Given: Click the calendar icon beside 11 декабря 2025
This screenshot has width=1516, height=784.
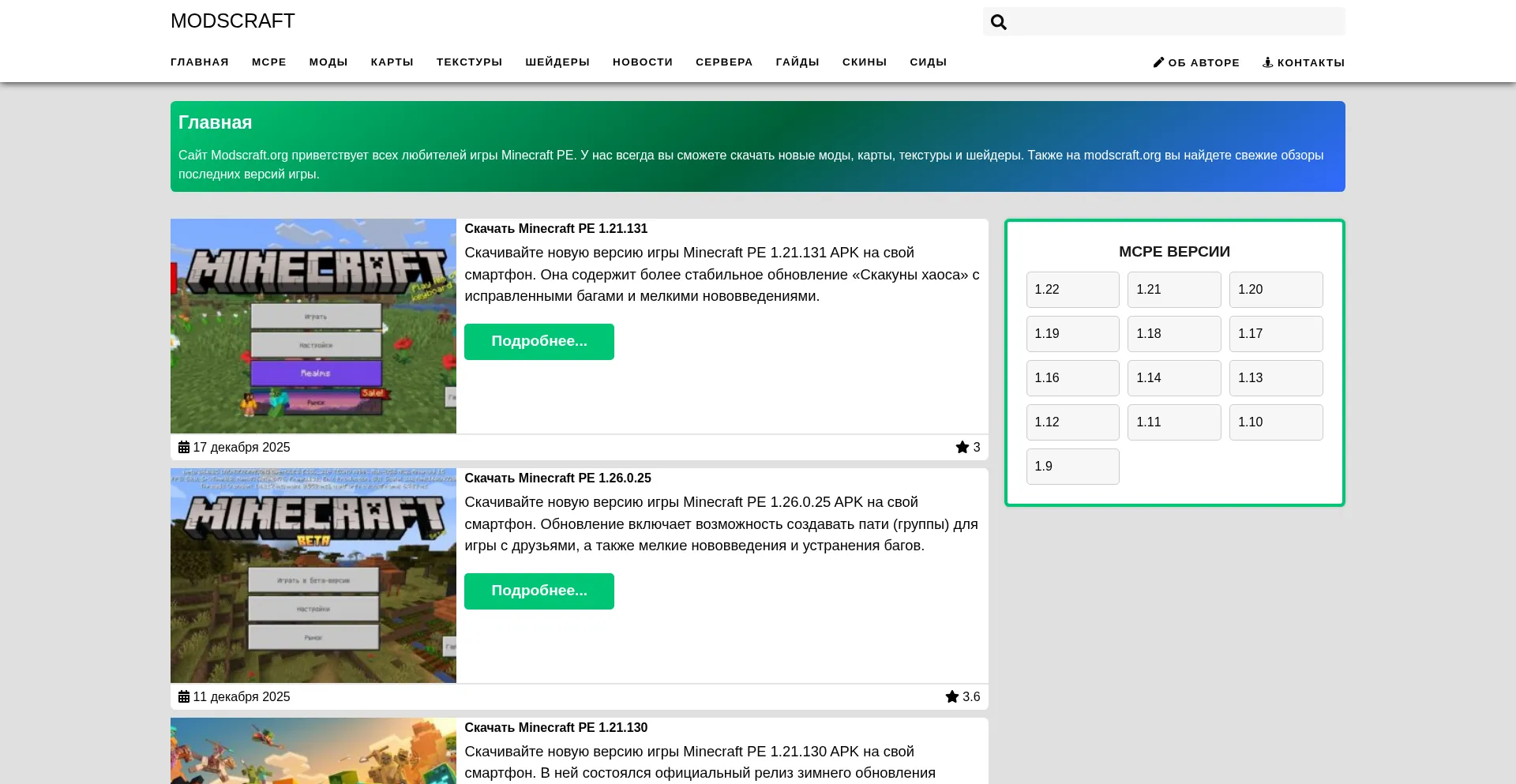Looking at the screenshot, I should [184, 696].
